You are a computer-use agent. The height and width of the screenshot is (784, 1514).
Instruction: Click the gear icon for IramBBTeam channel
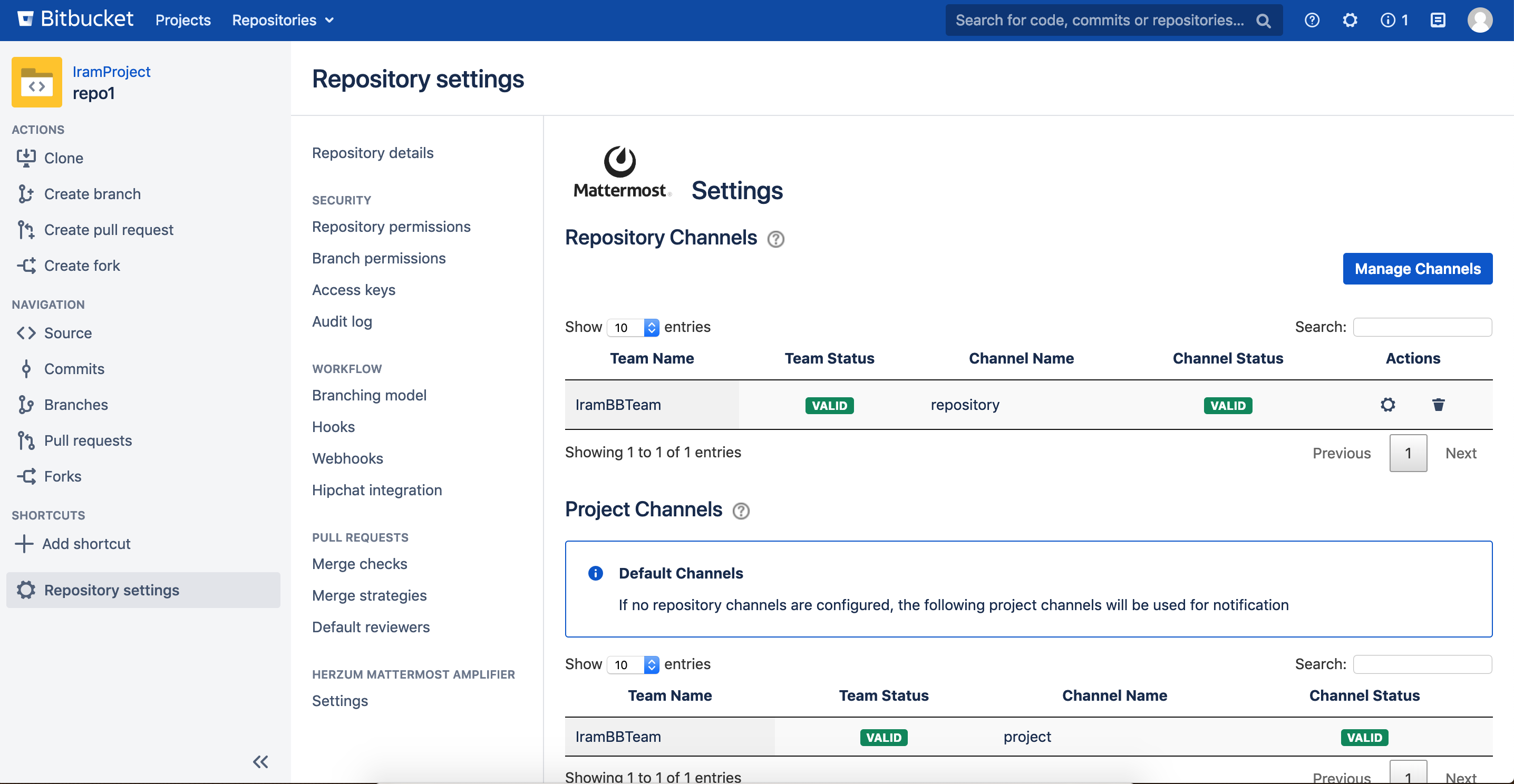point(1387,405)
